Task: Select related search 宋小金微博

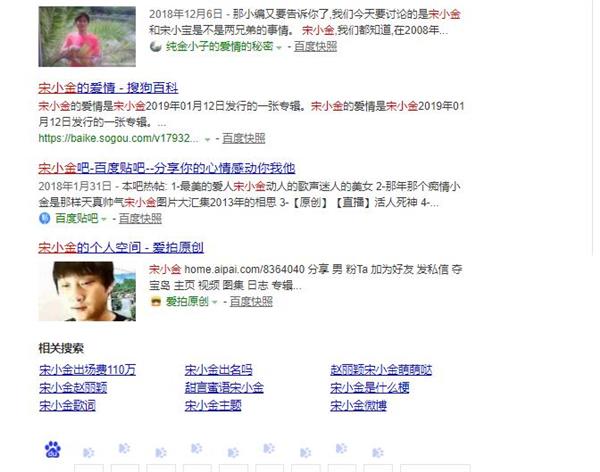Action: 358,405
